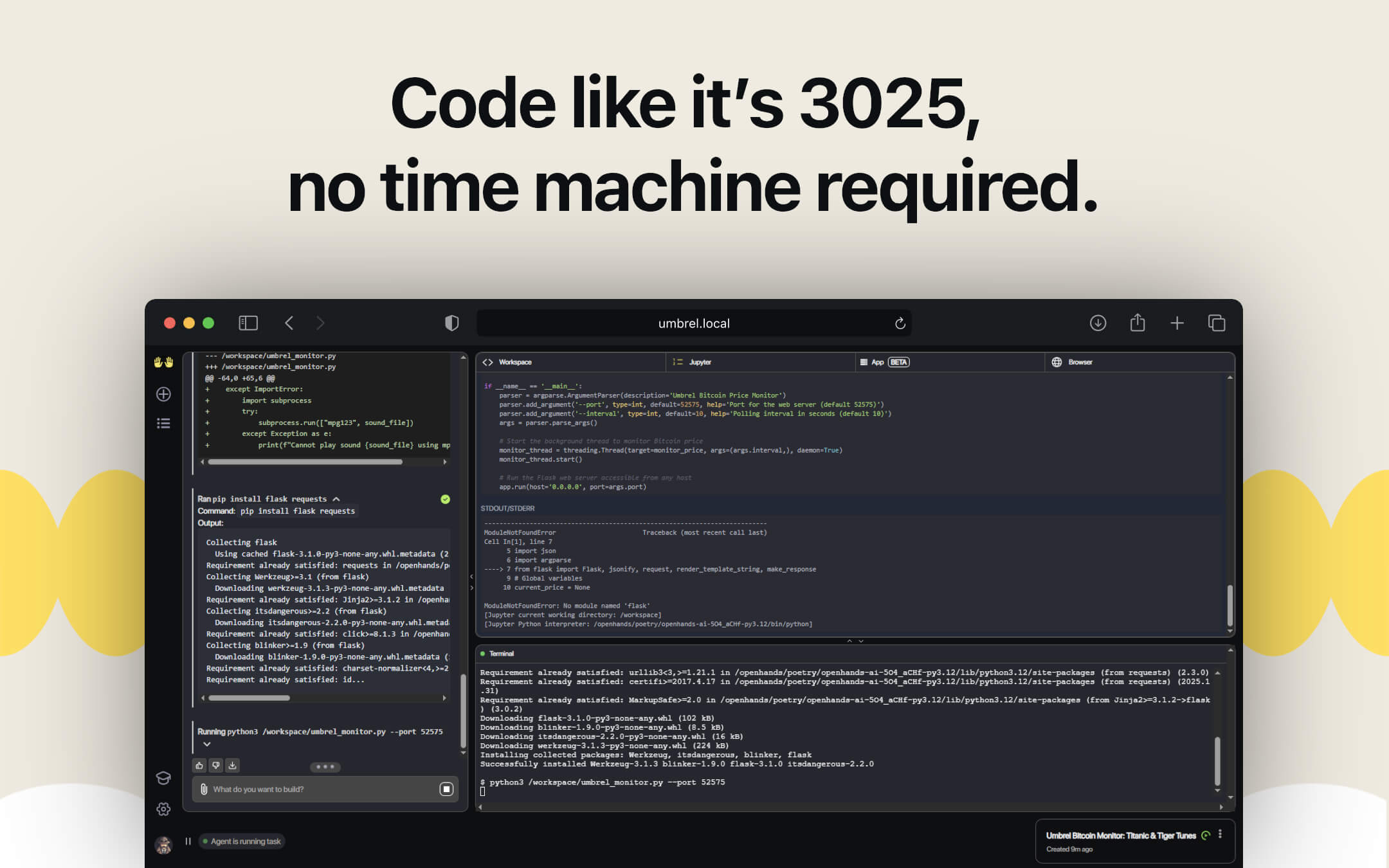
Task: Open the settings gear in sidebar
Action: 164,809
